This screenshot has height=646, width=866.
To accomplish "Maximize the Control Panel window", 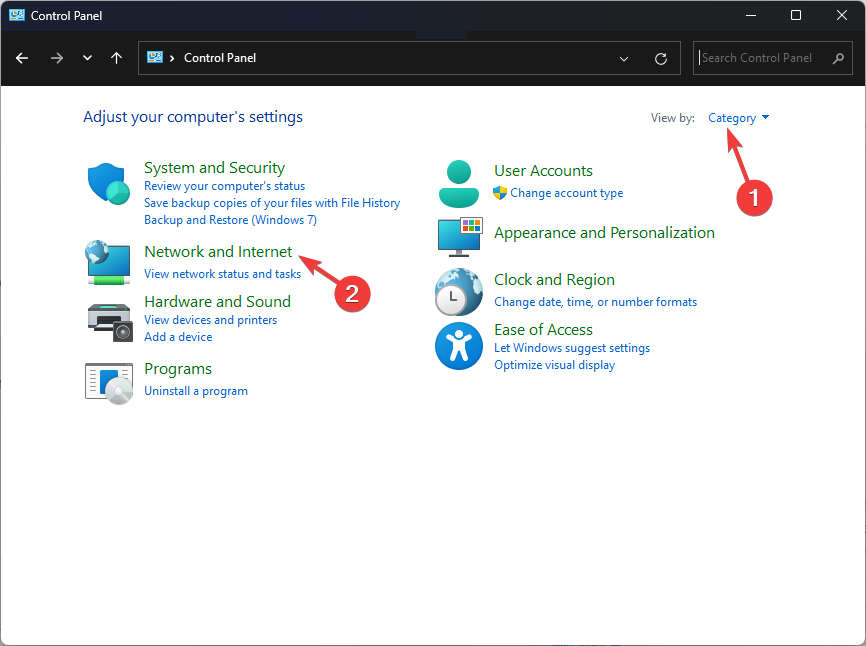I will (x=796, y=15).
